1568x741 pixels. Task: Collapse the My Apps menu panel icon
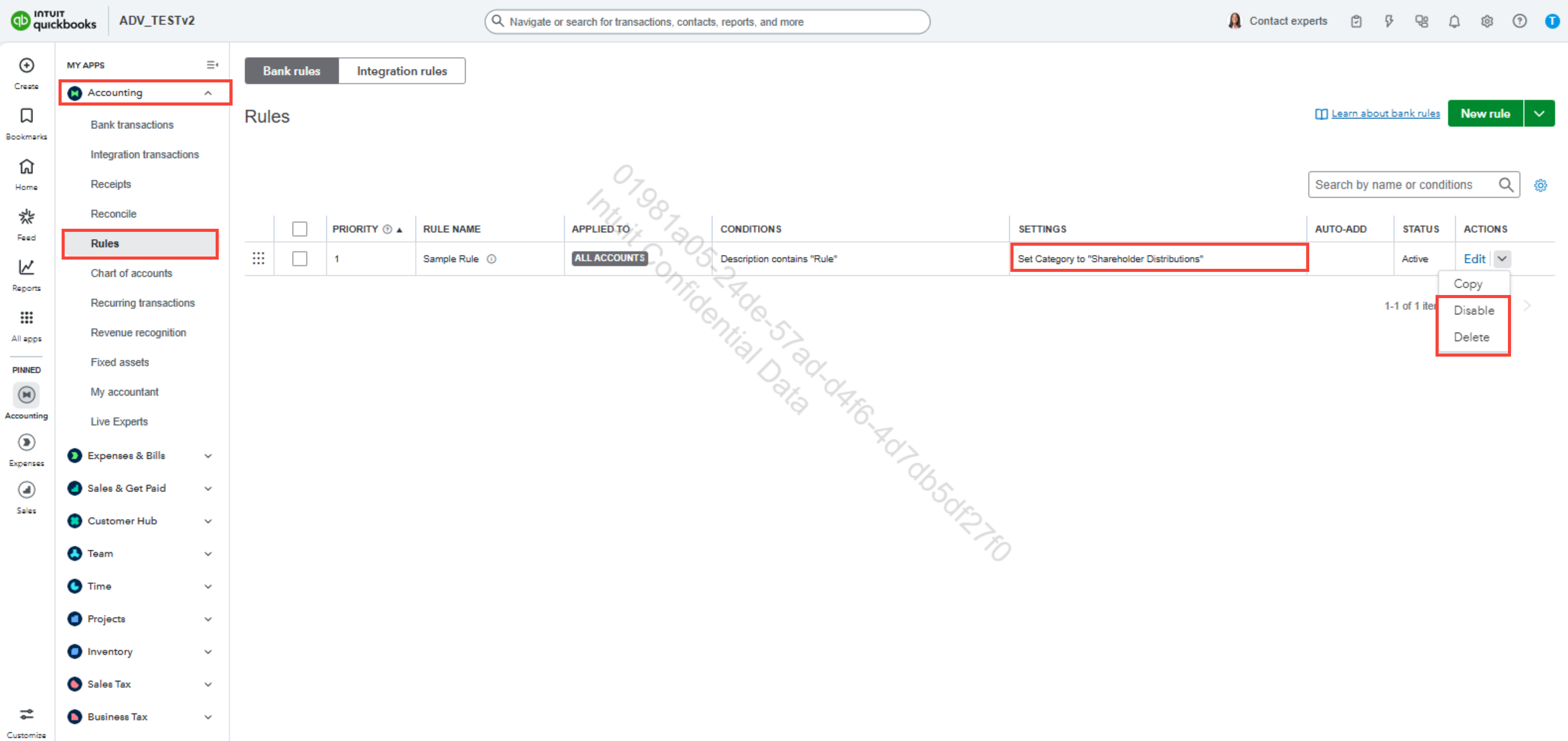(212, 65)
